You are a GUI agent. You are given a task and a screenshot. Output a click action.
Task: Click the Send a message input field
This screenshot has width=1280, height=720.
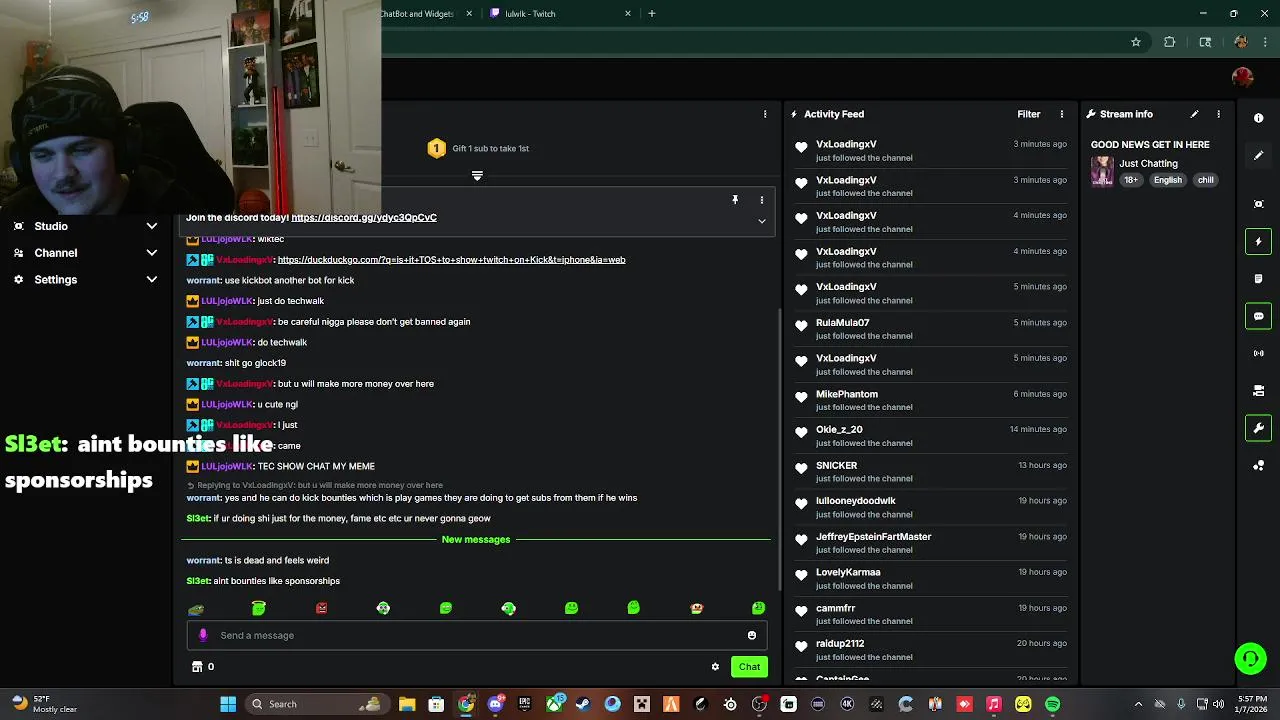click(x=477, y=635)
